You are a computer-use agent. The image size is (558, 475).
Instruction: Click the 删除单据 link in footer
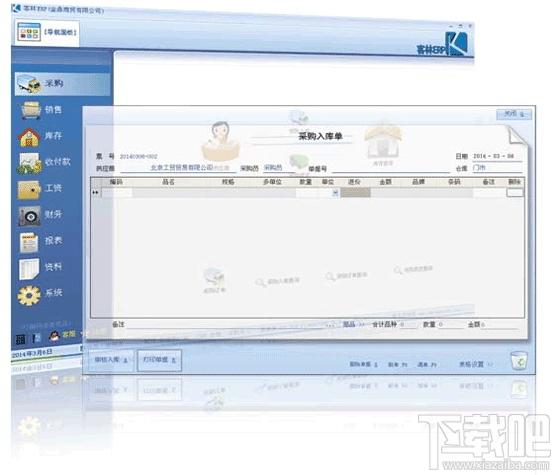tap(363, 364)
